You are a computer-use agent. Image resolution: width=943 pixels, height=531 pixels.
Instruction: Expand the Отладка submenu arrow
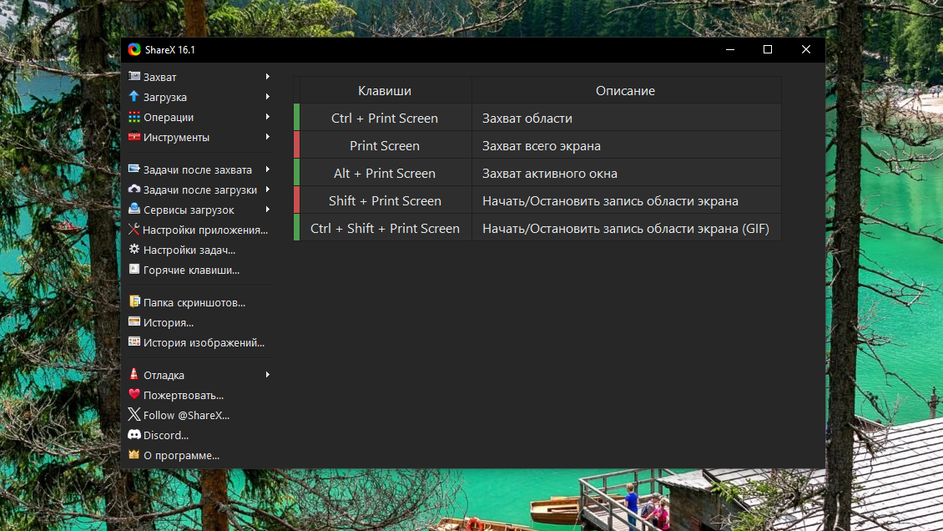(x=268, y=375)
